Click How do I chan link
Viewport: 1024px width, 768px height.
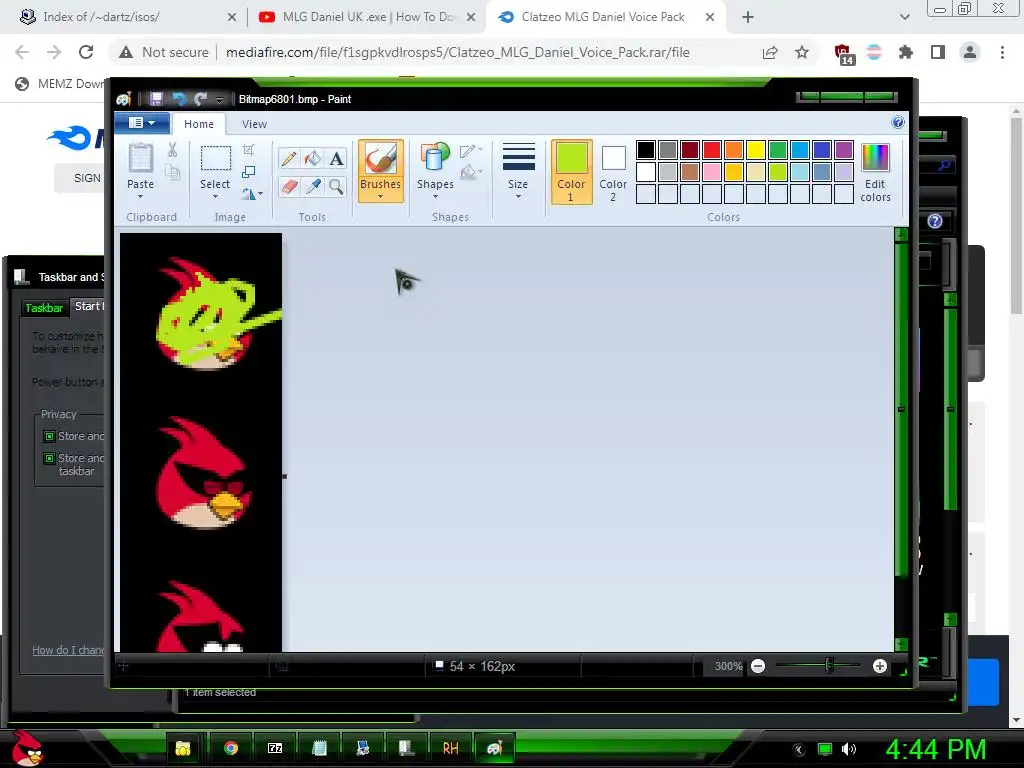(68, 650)
